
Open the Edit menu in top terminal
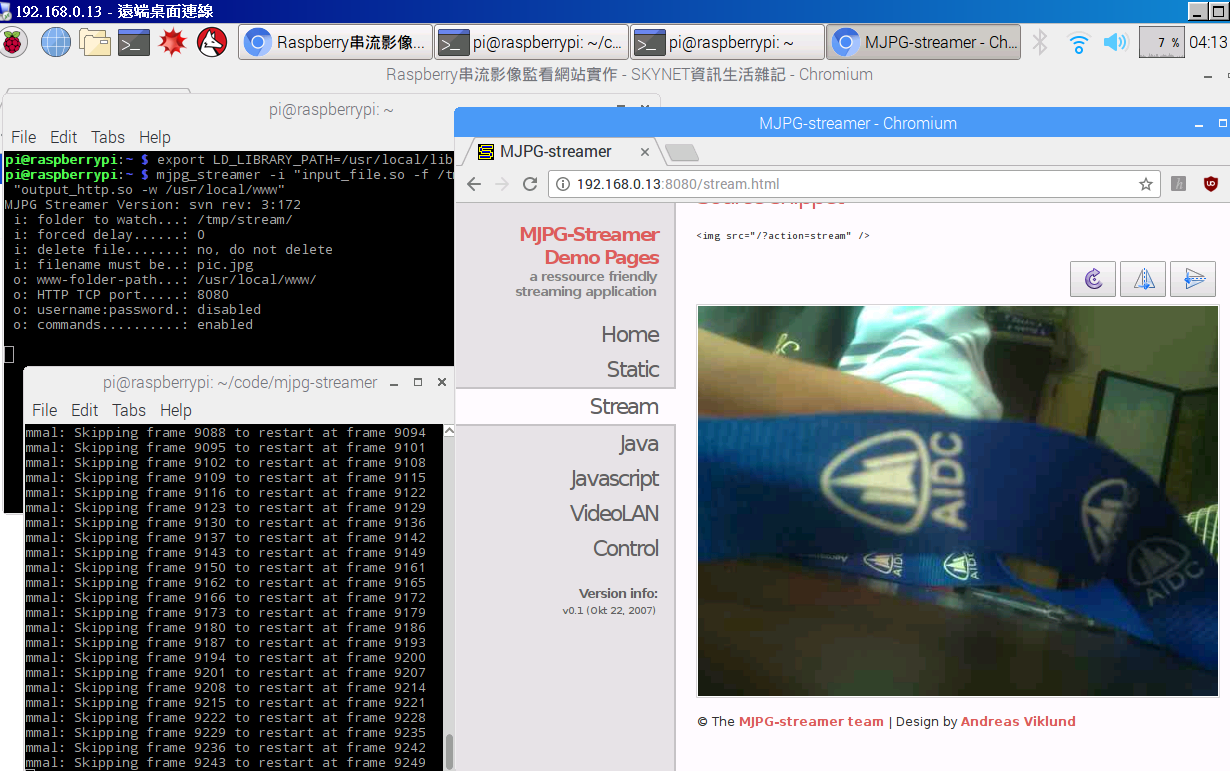coord(64,137)
